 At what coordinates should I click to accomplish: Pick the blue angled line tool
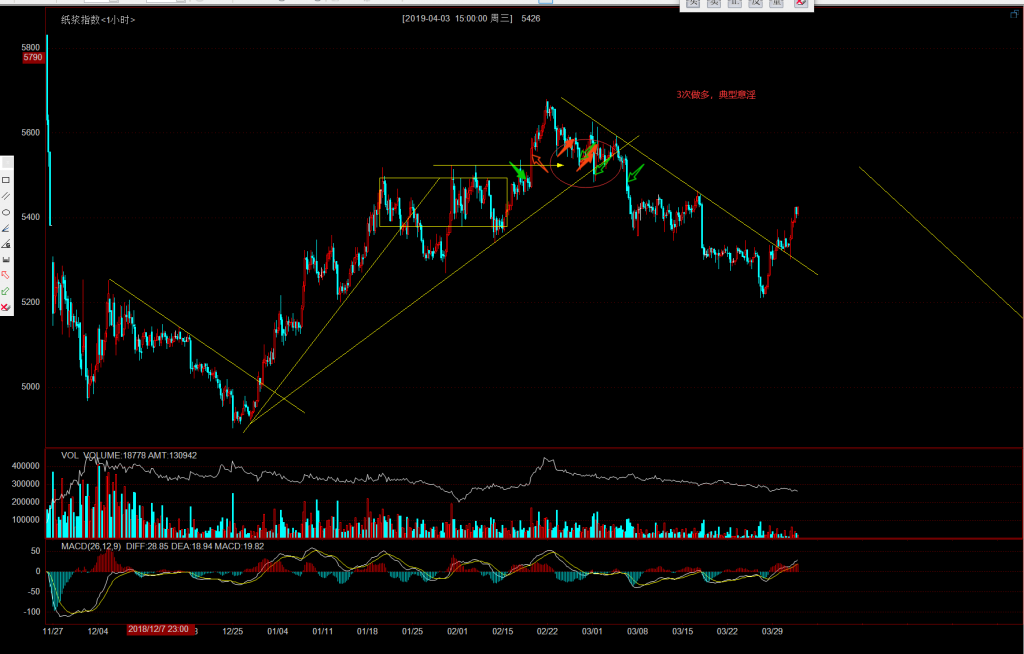(5, 228)
